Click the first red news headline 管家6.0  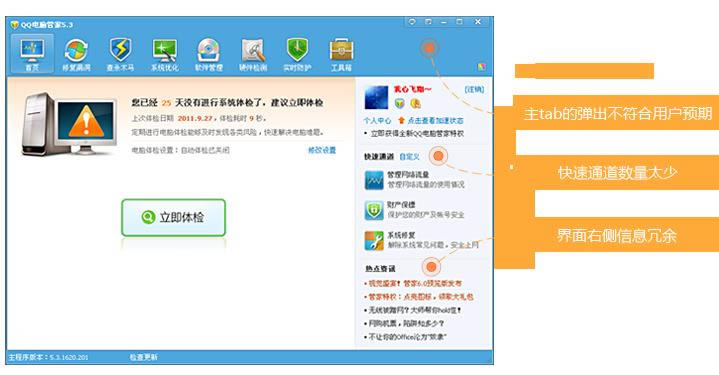click(415, 284)
